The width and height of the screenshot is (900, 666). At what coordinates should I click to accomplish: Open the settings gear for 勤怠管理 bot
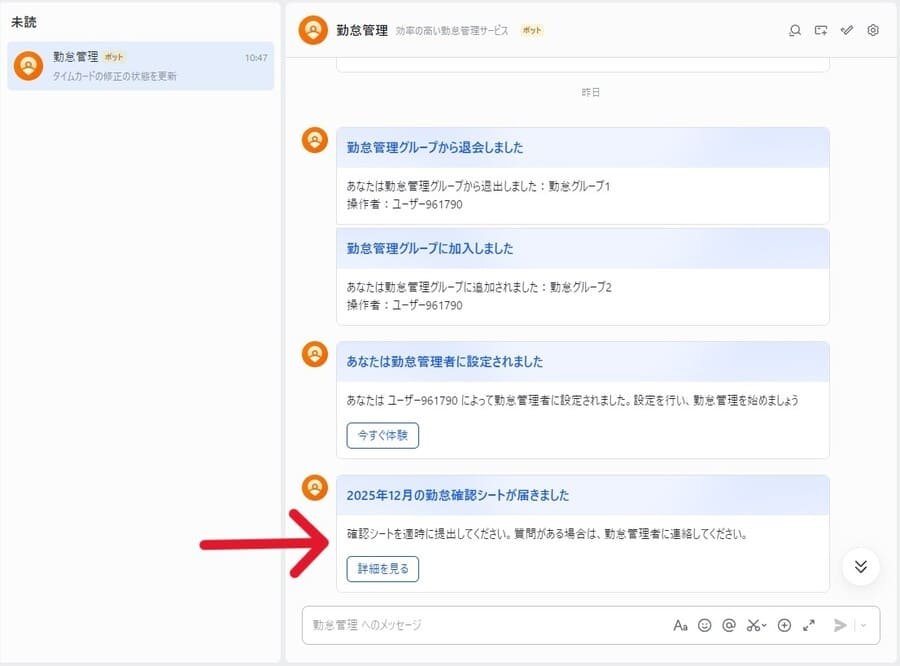tap(872, 30)
